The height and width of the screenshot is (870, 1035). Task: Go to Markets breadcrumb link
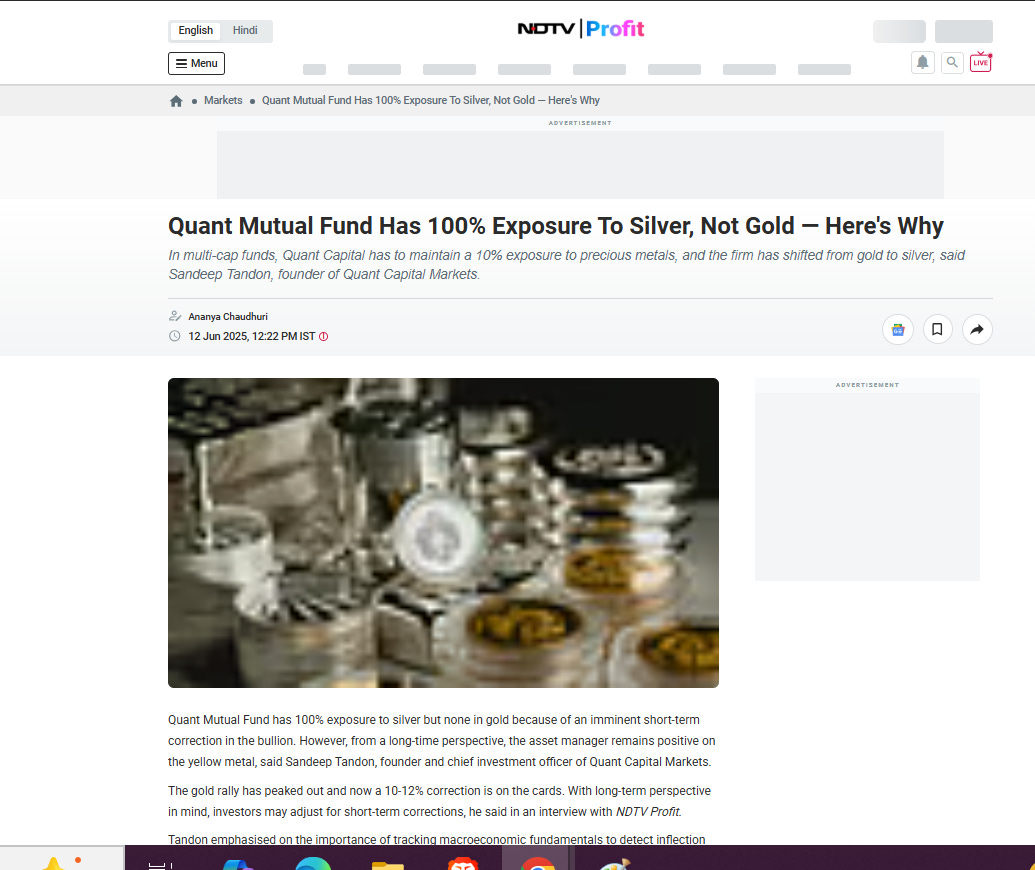[x=223, y=100]
